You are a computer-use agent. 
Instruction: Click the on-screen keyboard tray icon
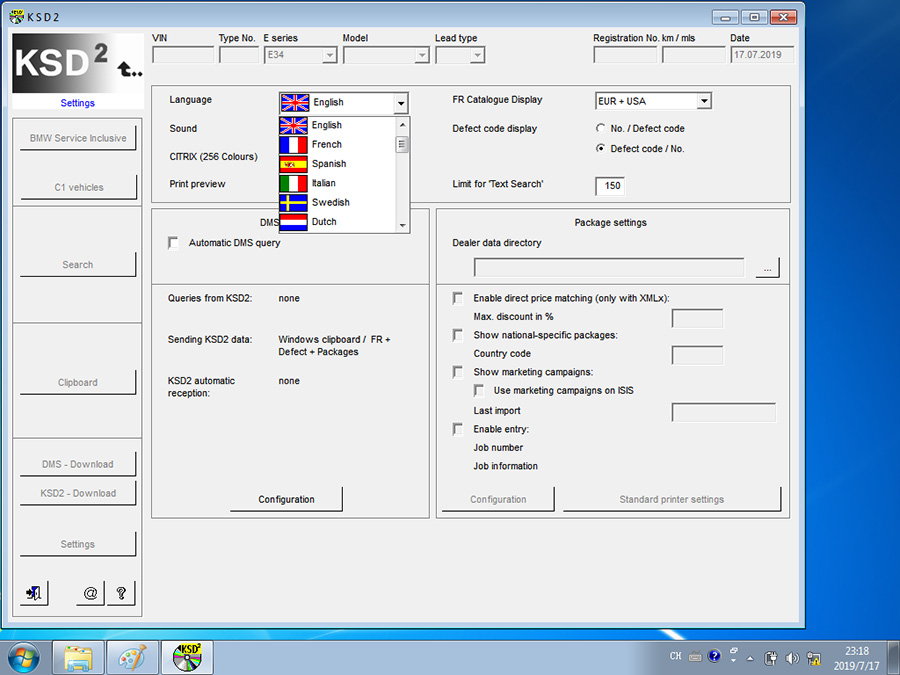[x=695, y=657]
